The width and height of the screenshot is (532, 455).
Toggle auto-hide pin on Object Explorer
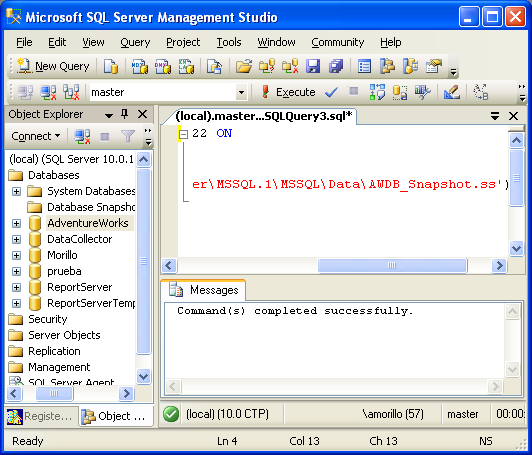[125, 114]
